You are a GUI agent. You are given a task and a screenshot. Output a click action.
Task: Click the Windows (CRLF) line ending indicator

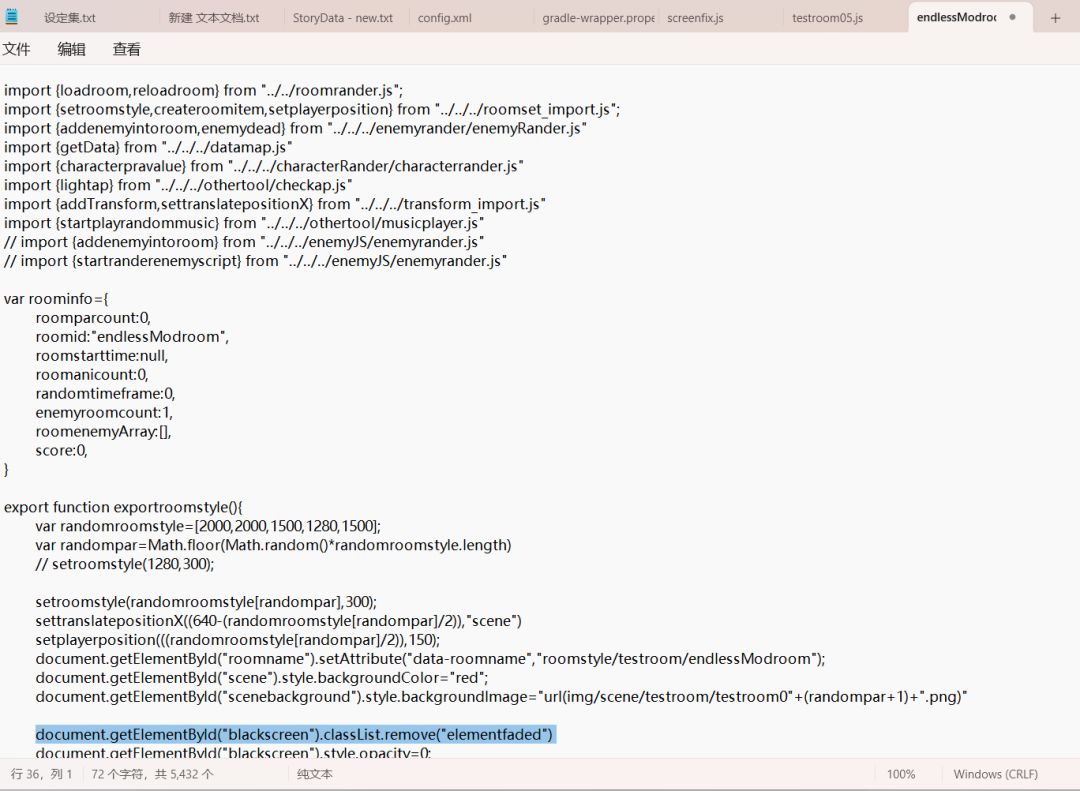[x=995, y=774]
